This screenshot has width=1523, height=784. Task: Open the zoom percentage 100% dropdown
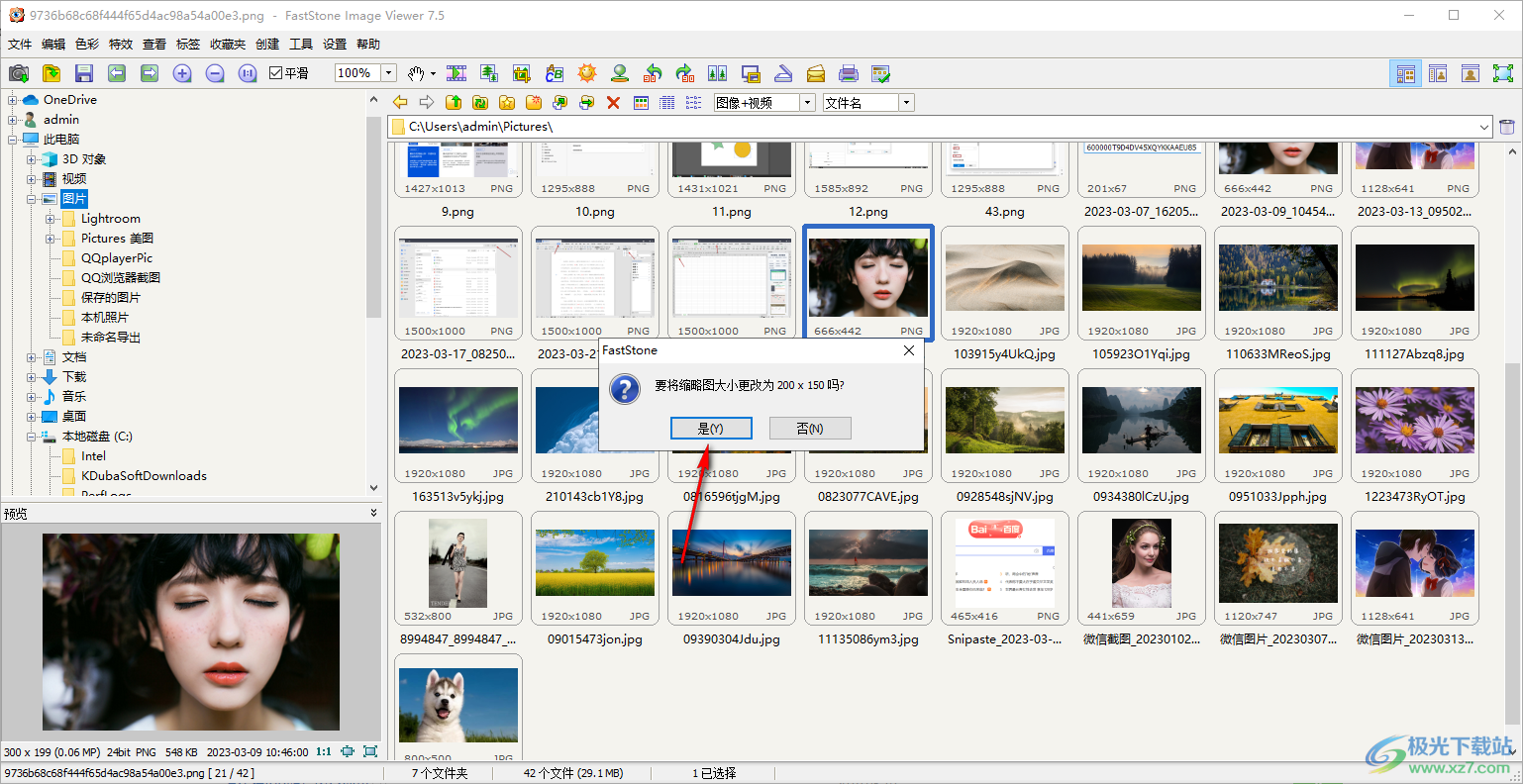[x=389, y=73]
